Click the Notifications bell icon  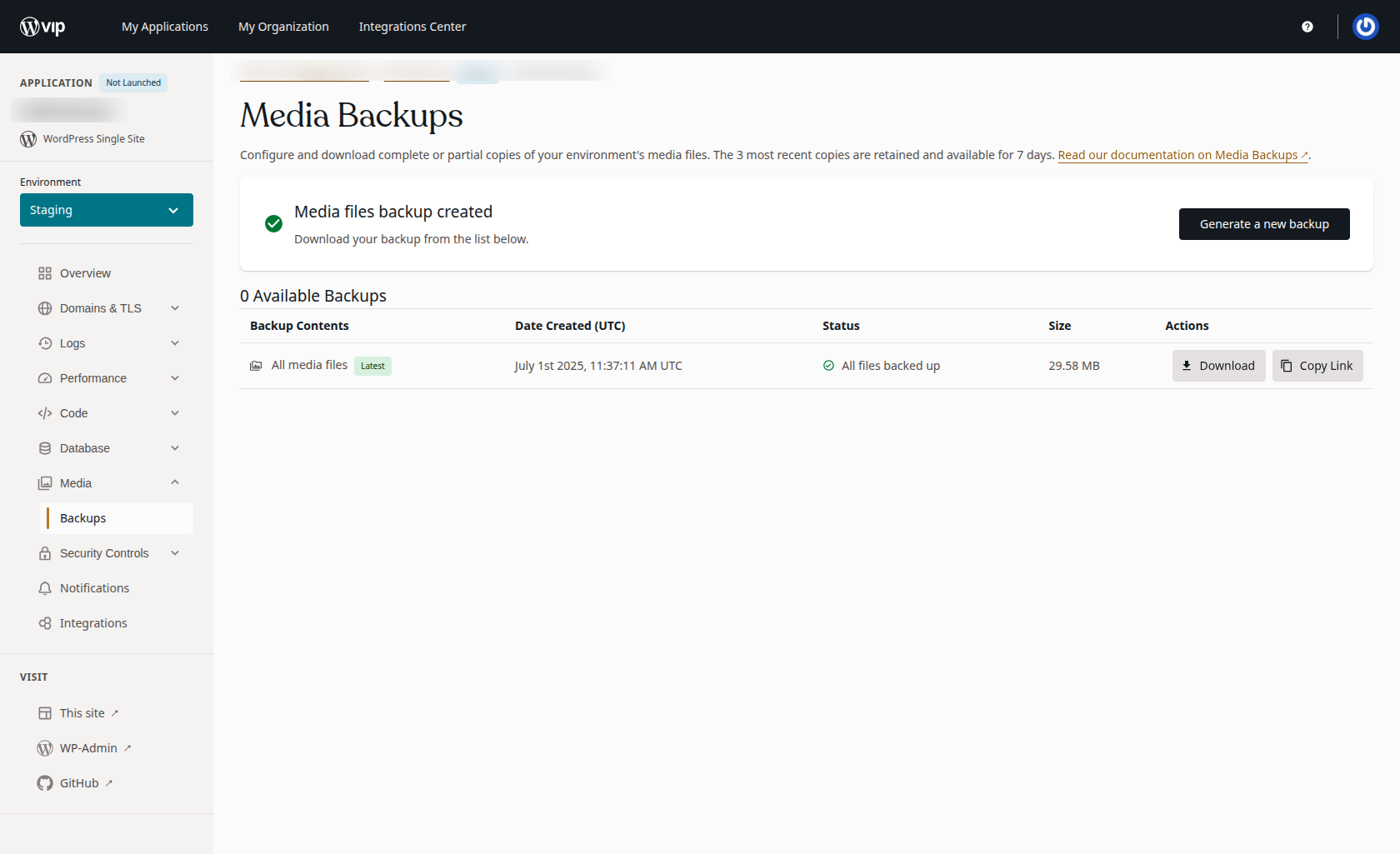click(45, 587)
